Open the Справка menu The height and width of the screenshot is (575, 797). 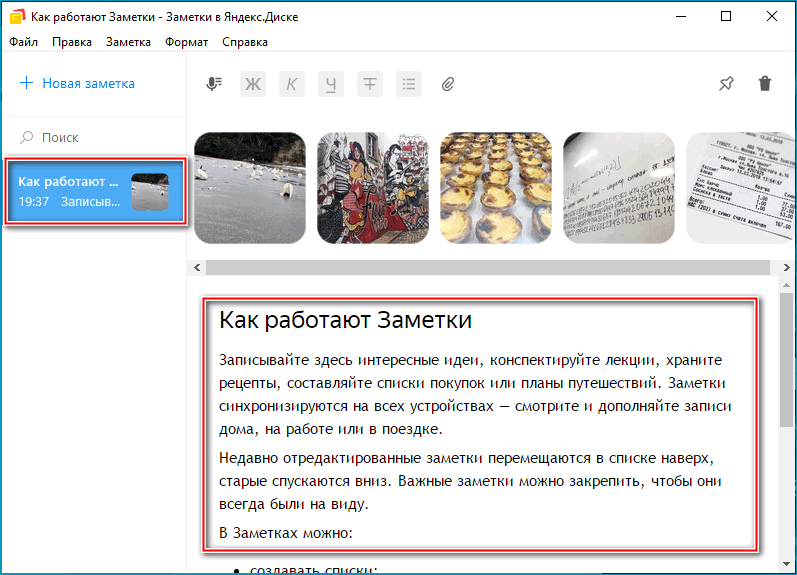click(244, 42)
